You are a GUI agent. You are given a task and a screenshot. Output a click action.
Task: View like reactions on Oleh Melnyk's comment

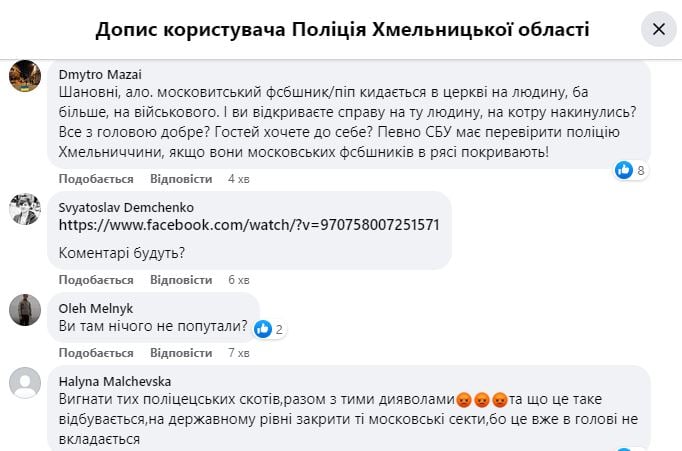click(x=268, y=328)
